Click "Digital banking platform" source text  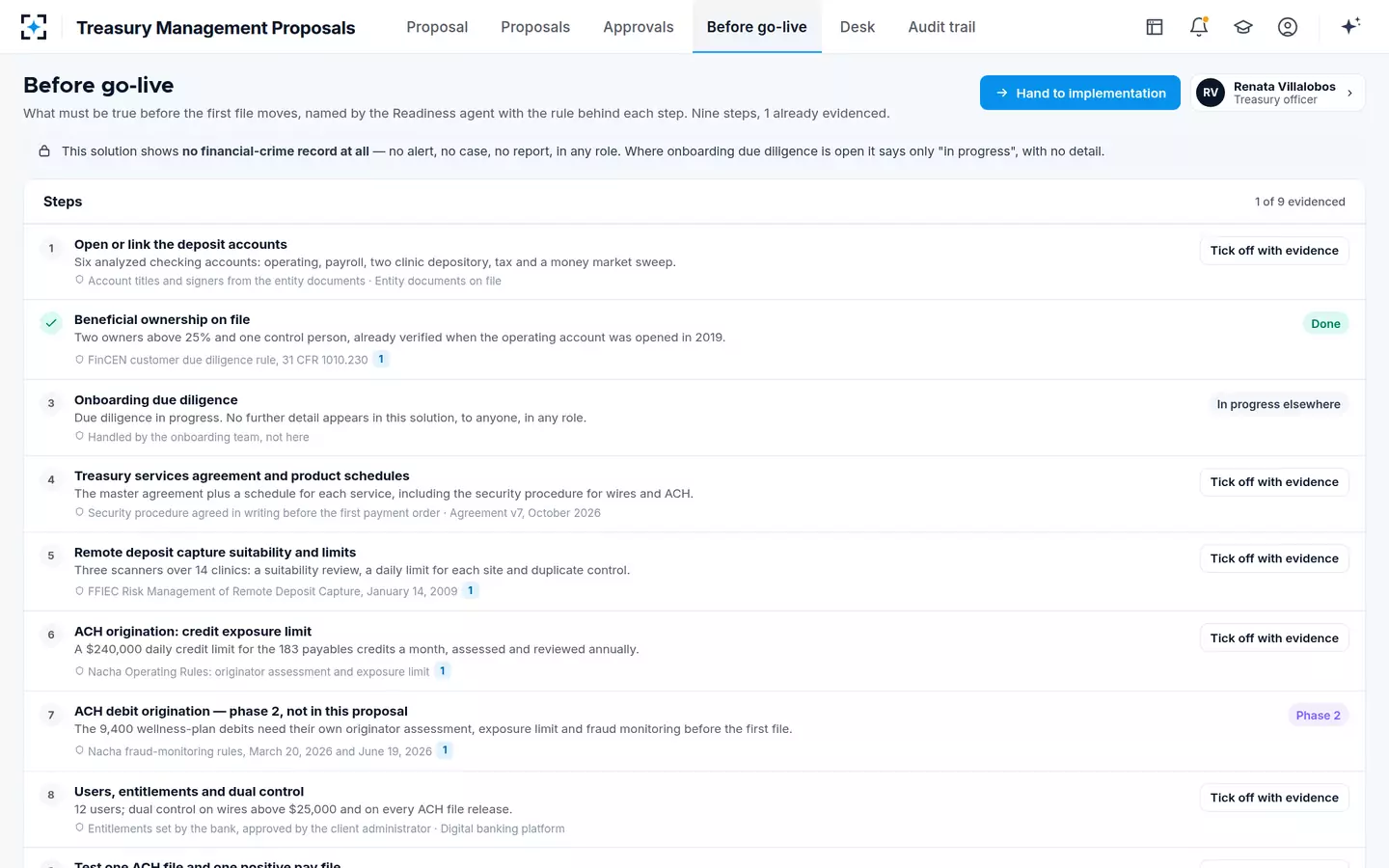[503, 828]
